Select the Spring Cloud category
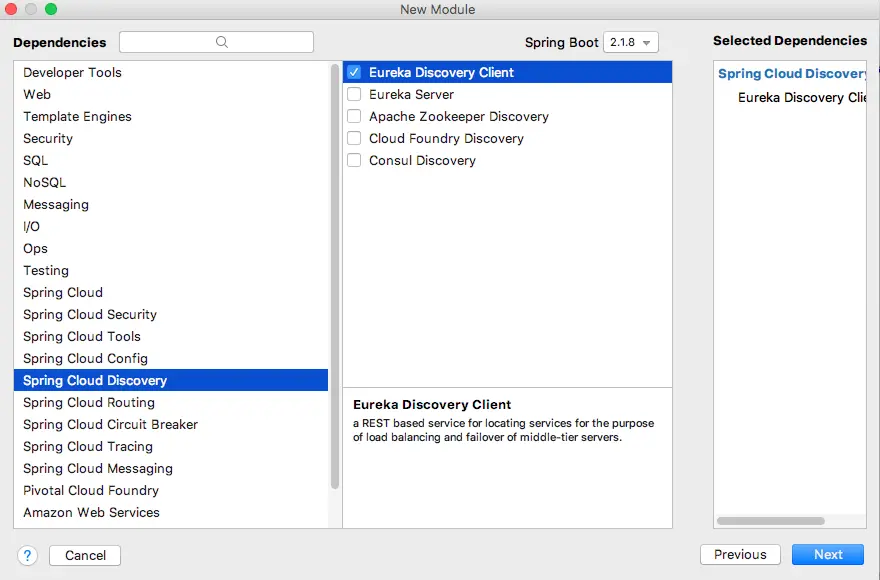 (x=171, y=292)
